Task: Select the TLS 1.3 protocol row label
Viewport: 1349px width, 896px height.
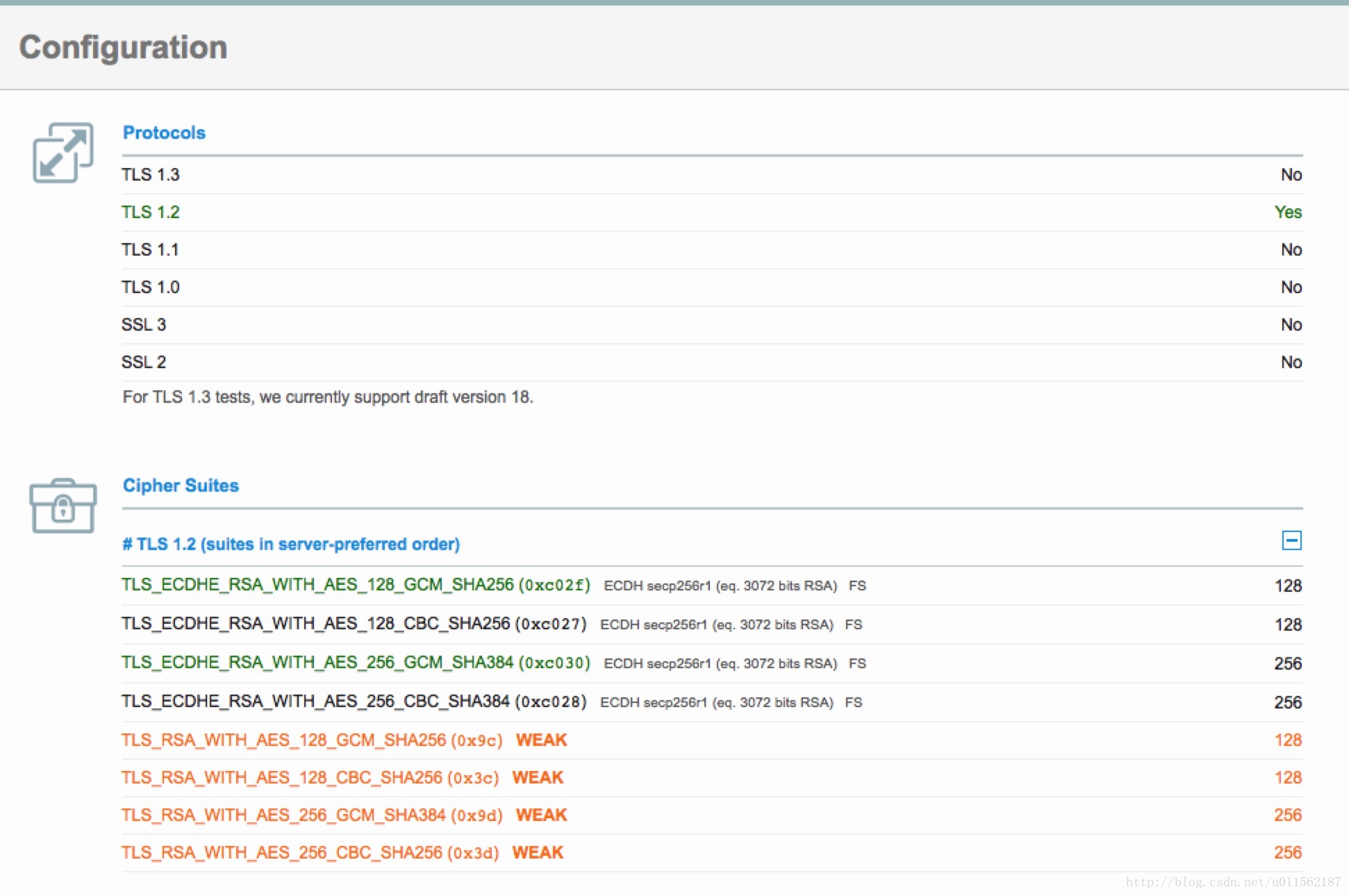Action: pos(150,174)
